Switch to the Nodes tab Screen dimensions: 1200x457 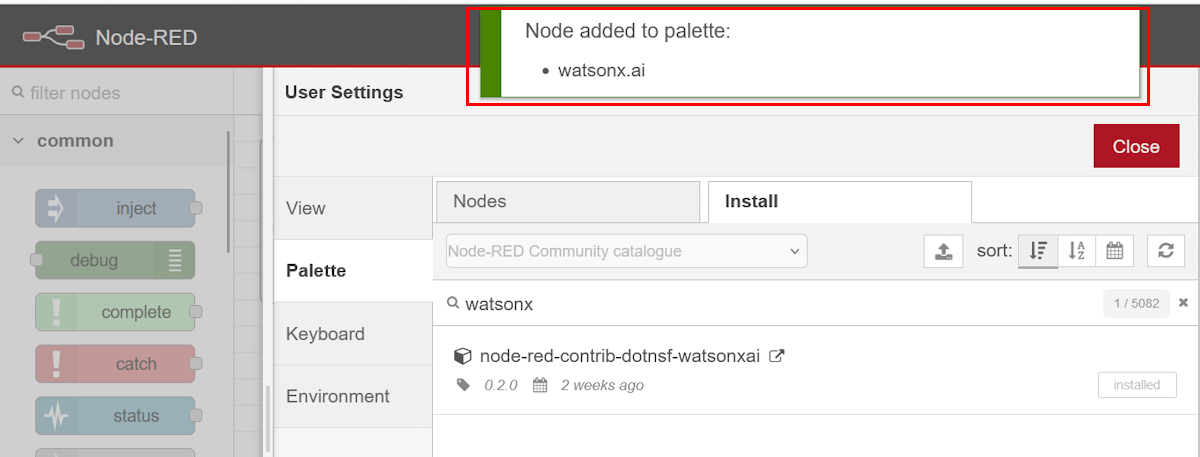pos(568,202)
